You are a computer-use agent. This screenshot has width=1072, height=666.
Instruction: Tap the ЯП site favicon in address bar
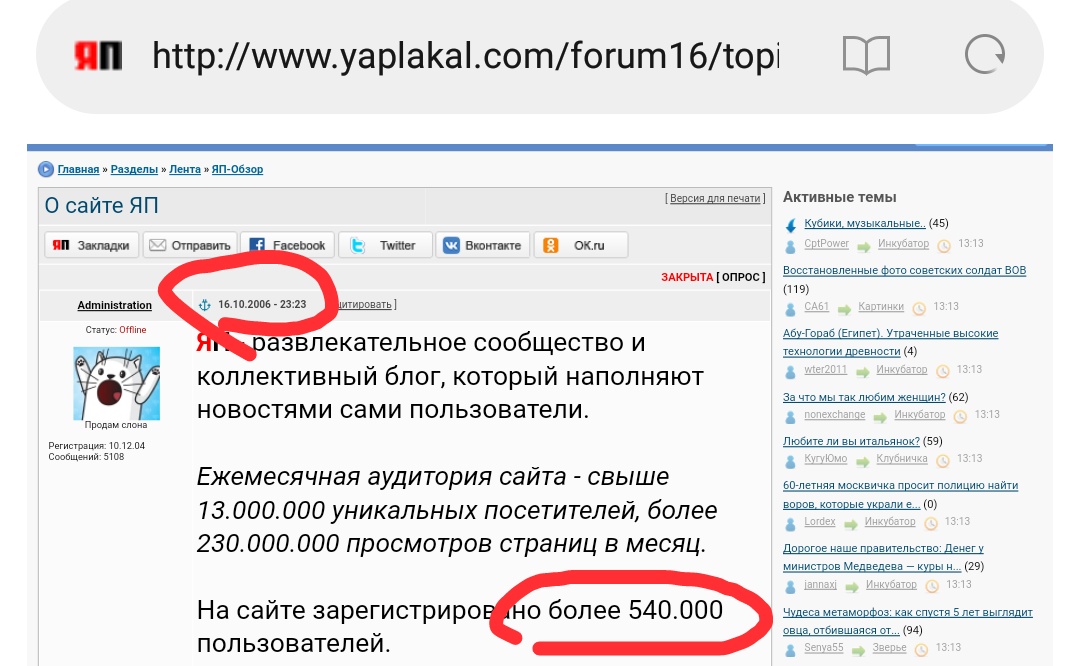tap(98, 55)
